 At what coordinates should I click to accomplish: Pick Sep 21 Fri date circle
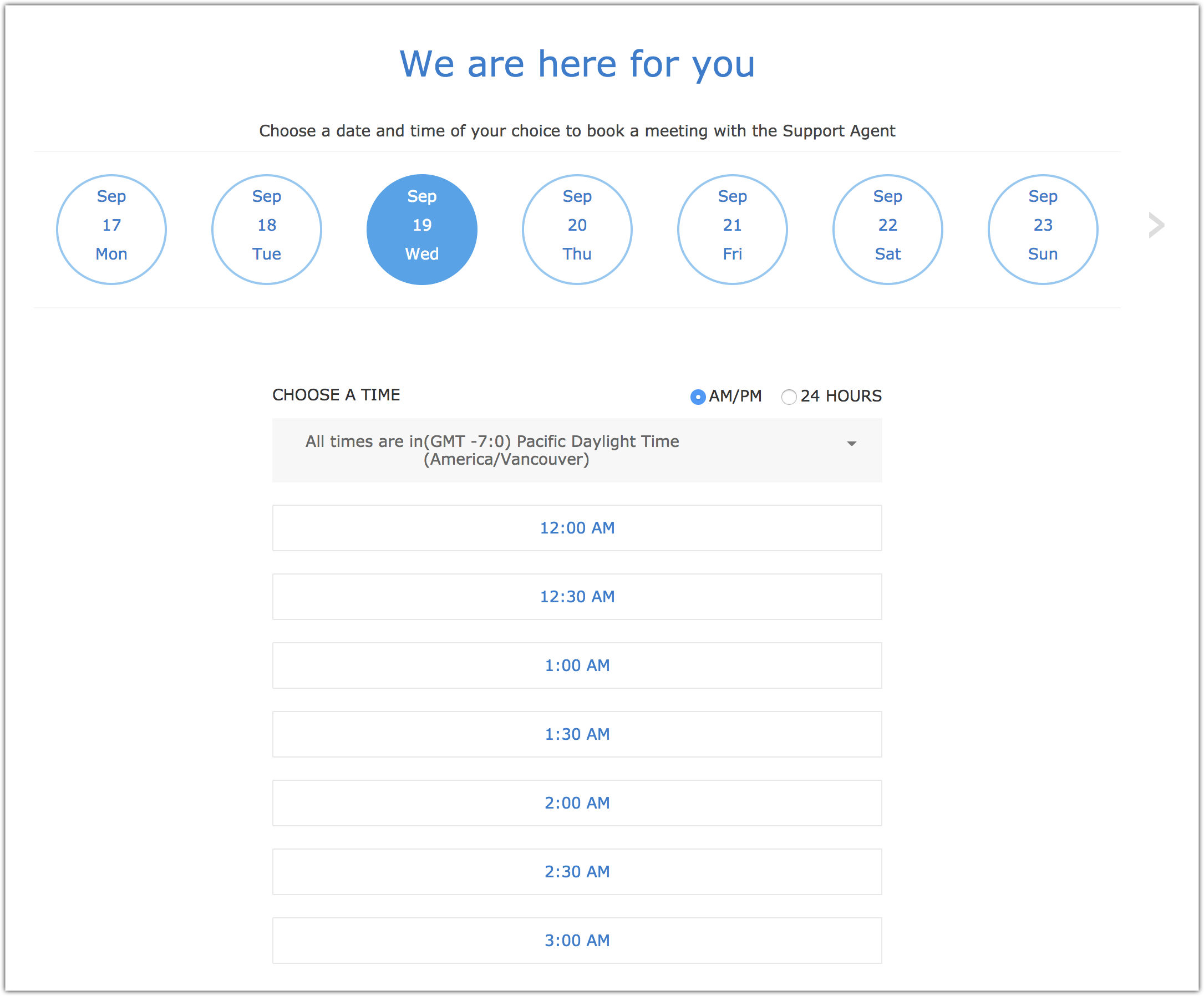point(732,230)
